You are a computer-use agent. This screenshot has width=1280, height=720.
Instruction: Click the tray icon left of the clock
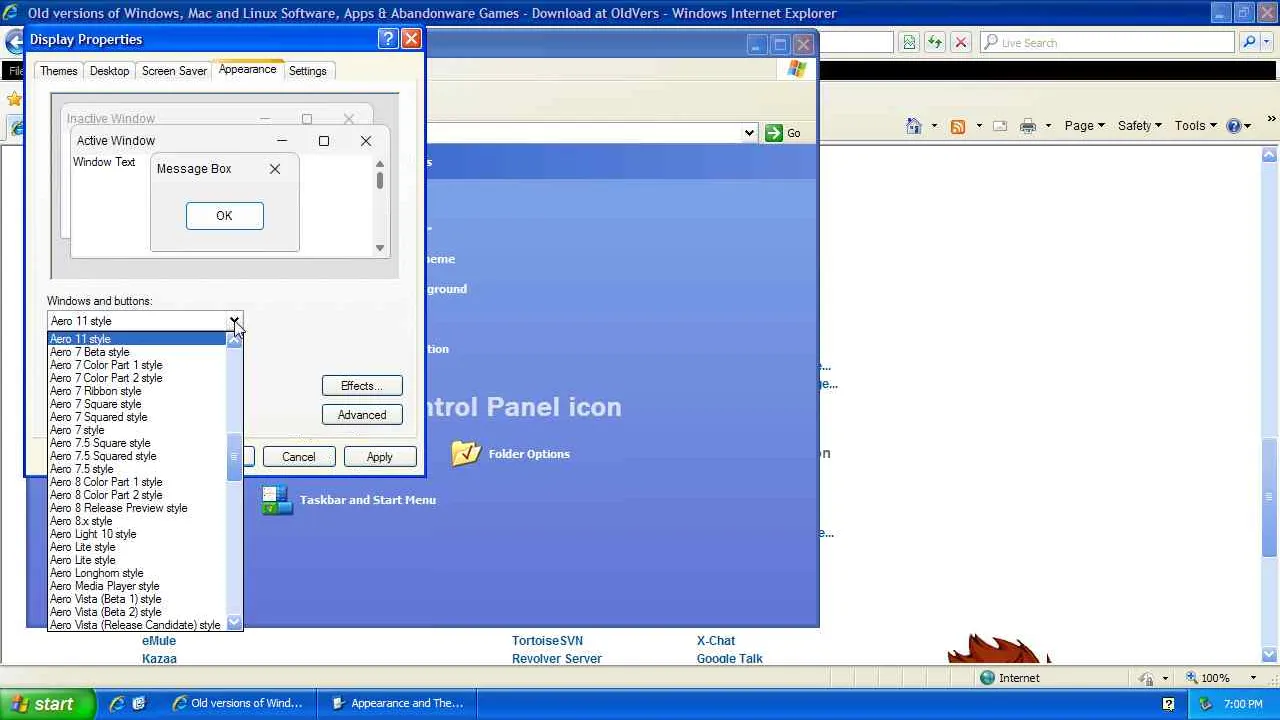(x=1206, y=704)
